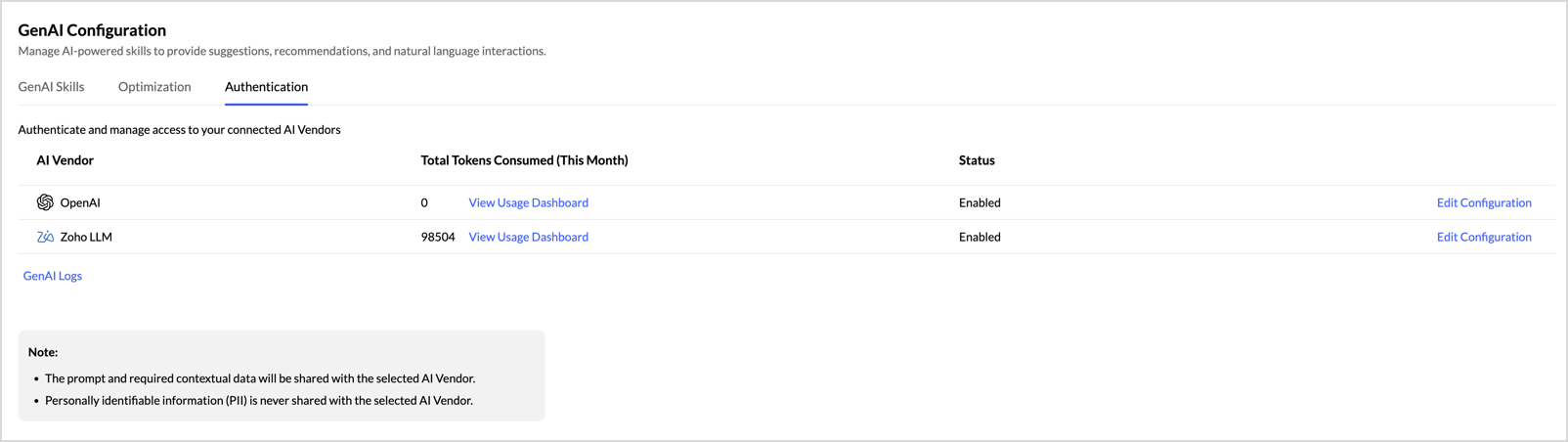View Usage Dashboard for OpenAI
This screenshot has height=442, width=1568.
528,202
